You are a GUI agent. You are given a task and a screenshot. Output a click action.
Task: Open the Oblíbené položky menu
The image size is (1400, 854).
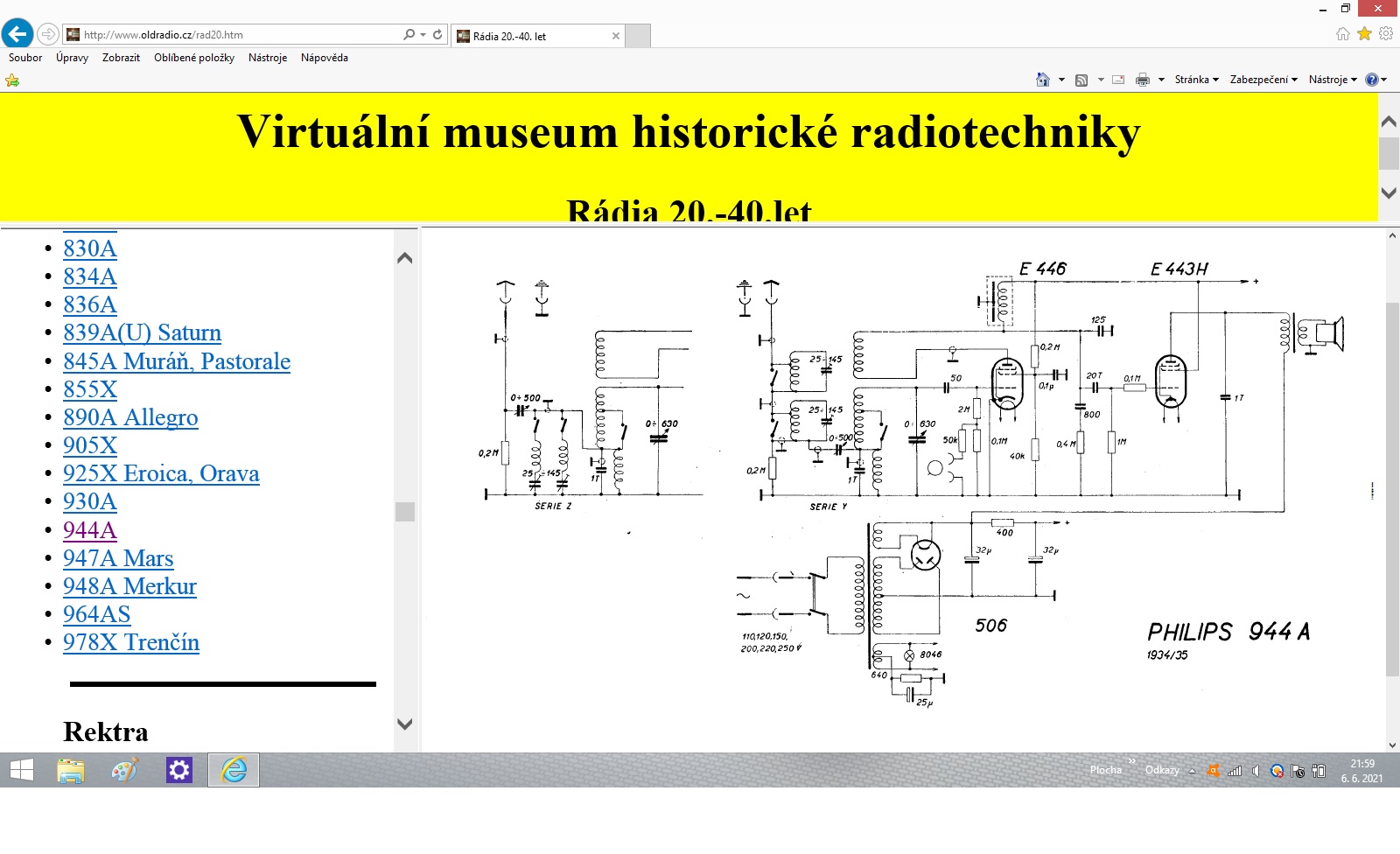pos(194,58)
